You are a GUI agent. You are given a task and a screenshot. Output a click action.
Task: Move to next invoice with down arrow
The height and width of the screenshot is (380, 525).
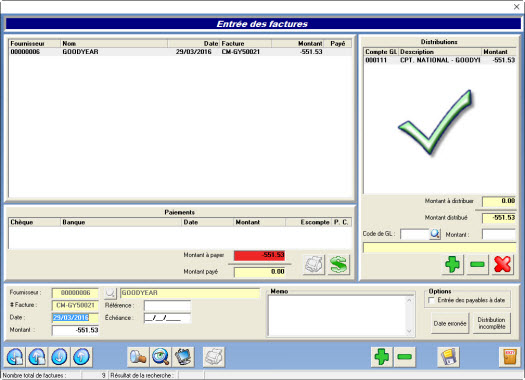60,357
